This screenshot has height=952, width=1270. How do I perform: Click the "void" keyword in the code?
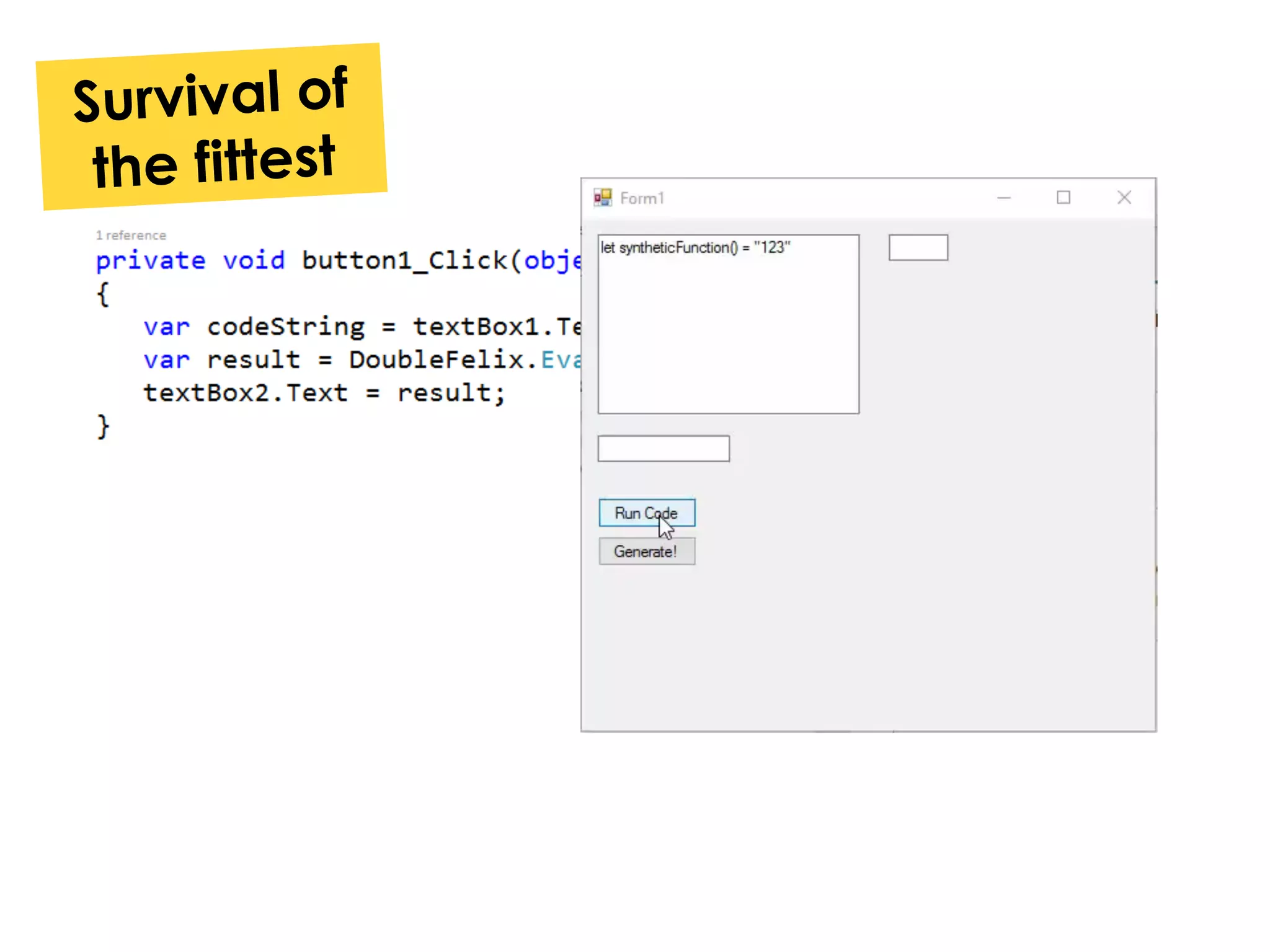coord(254,261)
